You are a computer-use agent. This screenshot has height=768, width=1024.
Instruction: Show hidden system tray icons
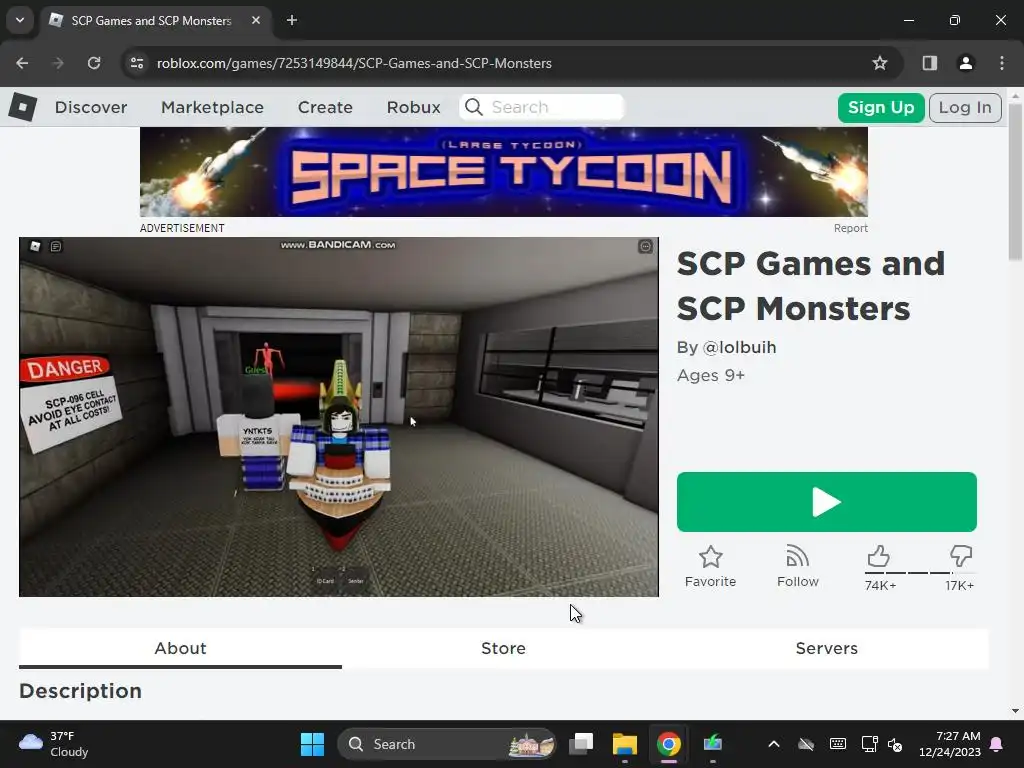pyautogui.click(x=774, y=744)
